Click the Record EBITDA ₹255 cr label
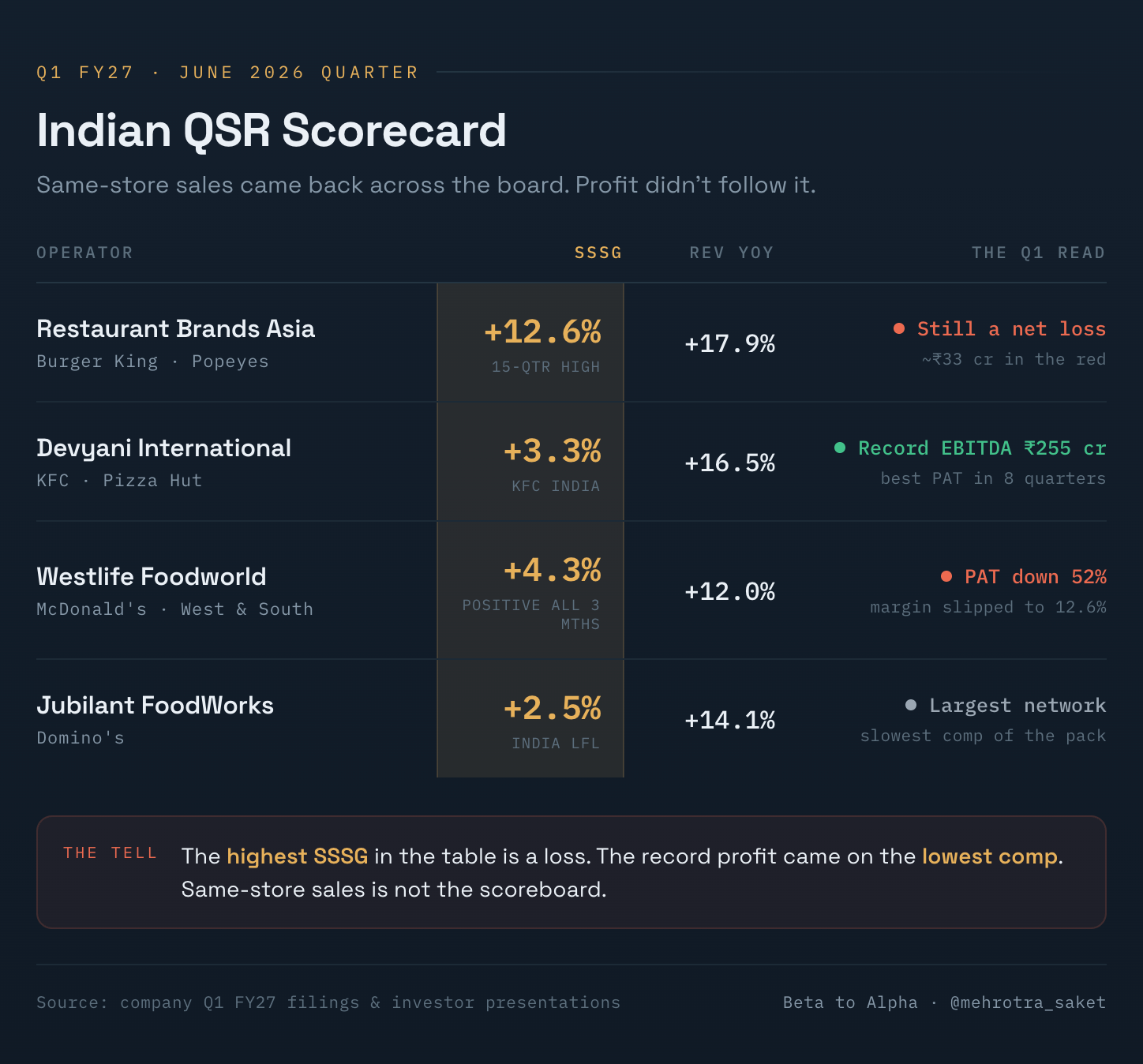 982,448
